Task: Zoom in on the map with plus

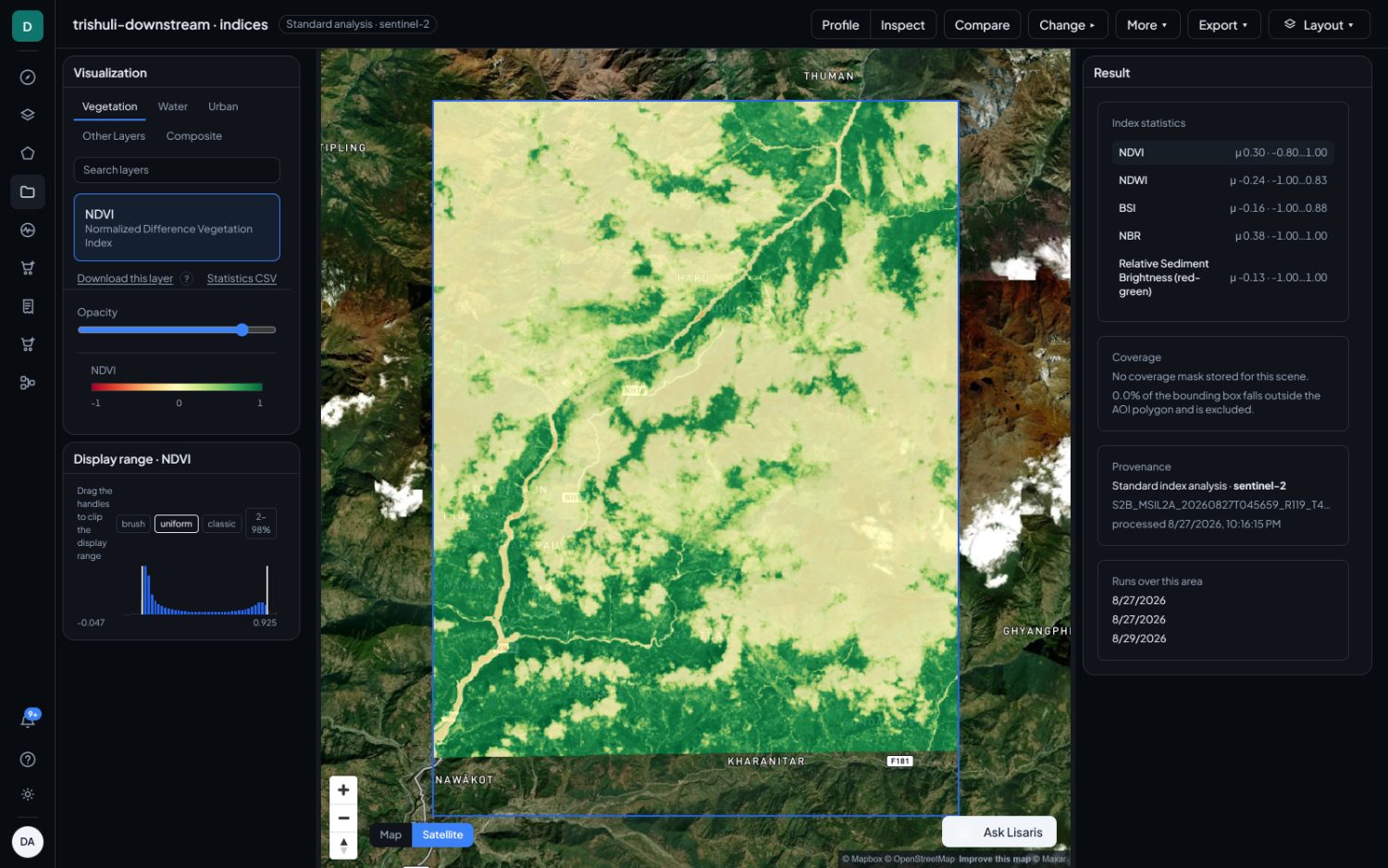Action: [x=343, y=790]
